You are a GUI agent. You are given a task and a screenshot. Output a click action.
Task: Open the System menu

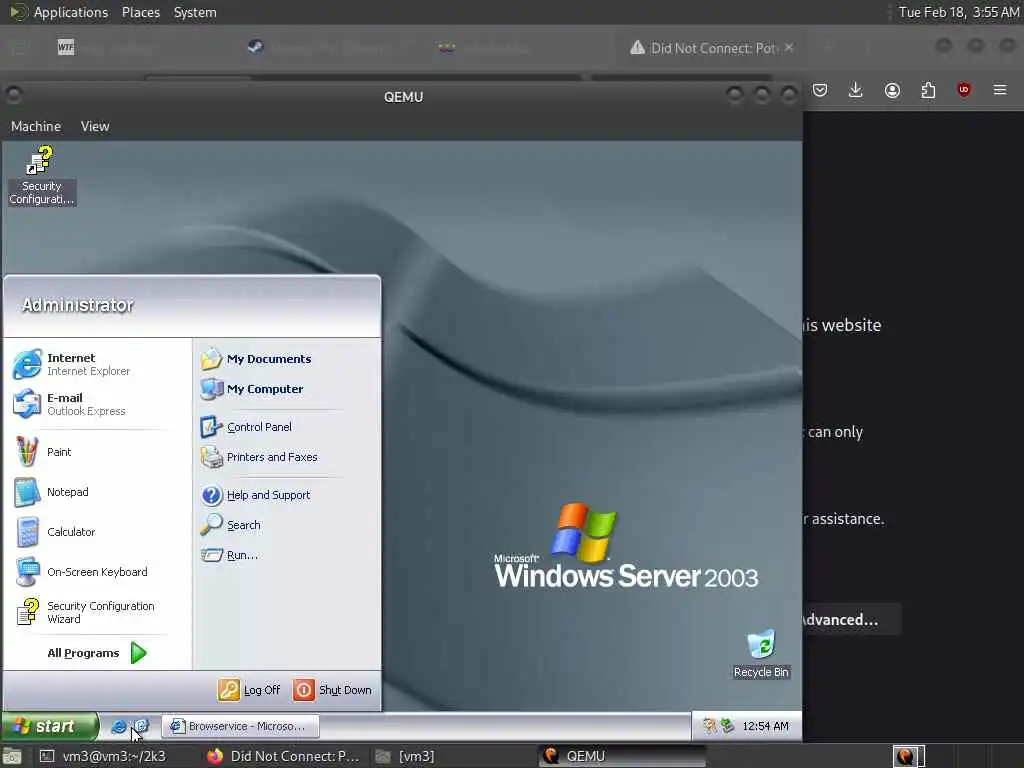coord(195,12)
